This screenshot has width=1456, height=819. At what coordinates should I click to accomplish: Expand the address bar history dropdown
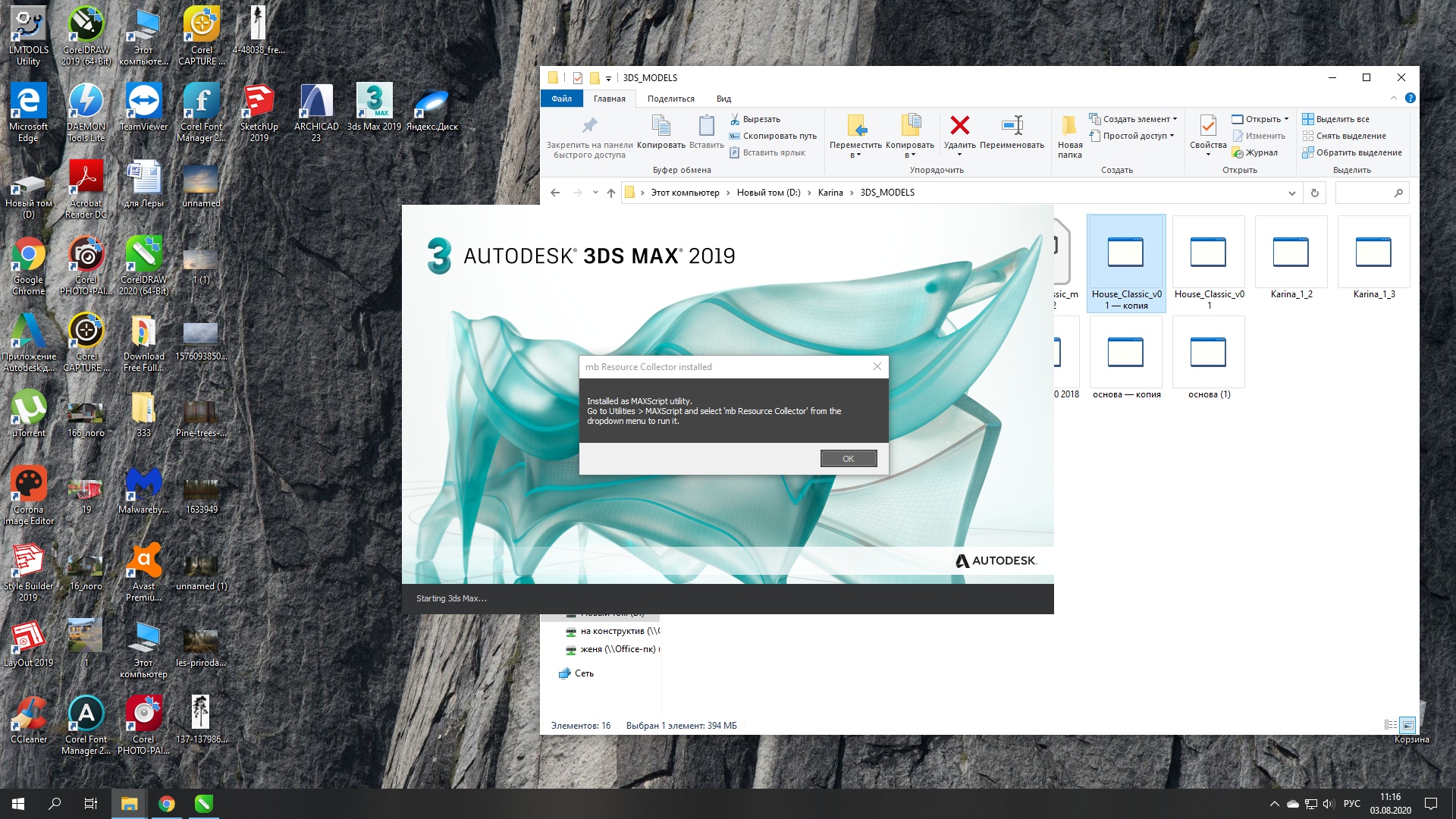coord(1291,193)
